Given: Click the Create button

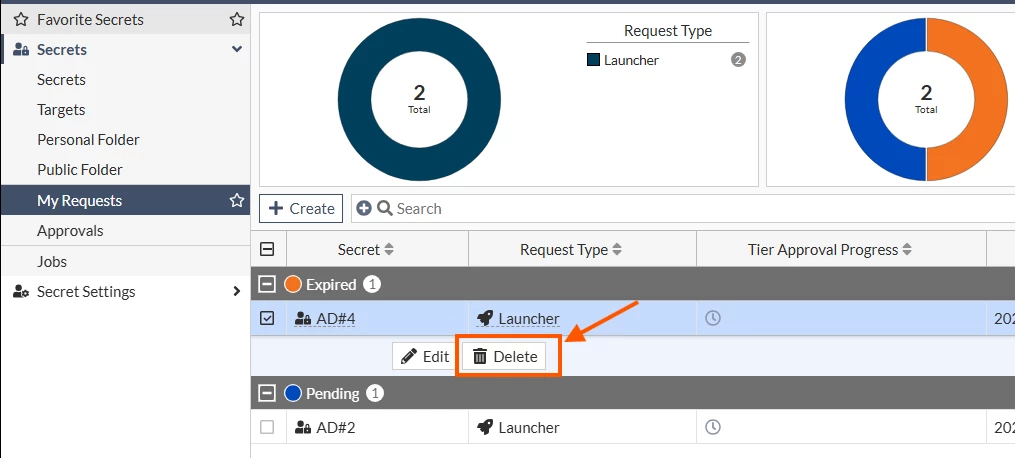Looking at the screenshot, I should (x=301, y=208).
